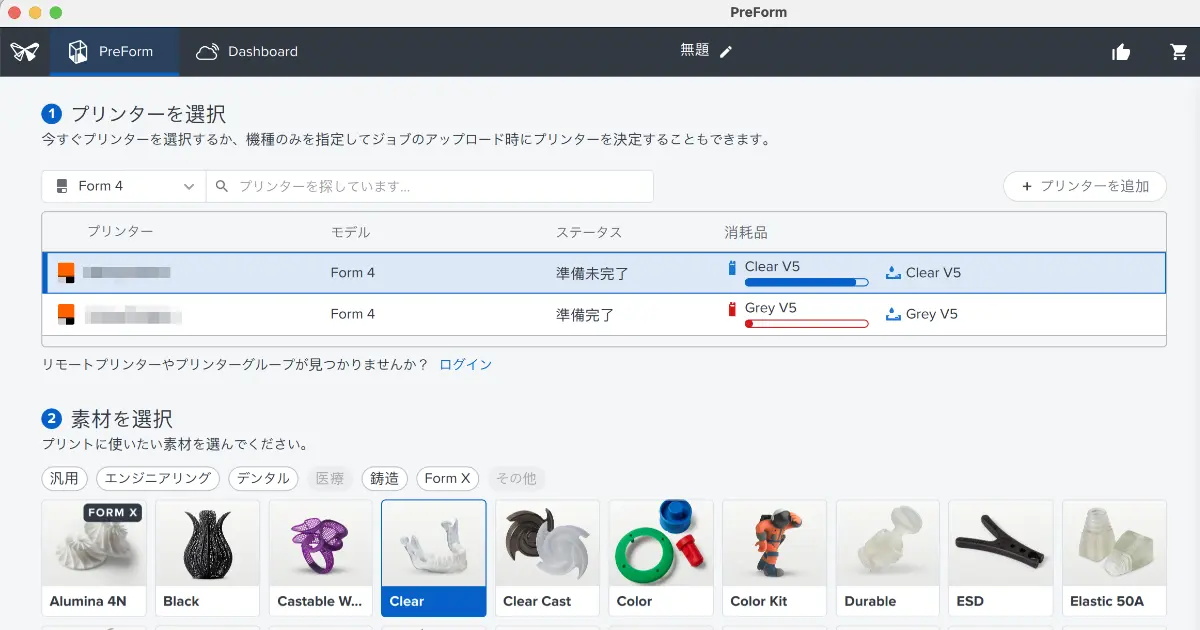Click the Form 4 model cell in the 準備未完了 row
The width and height of the screenshot is (1200, 630).
(353, 272)
